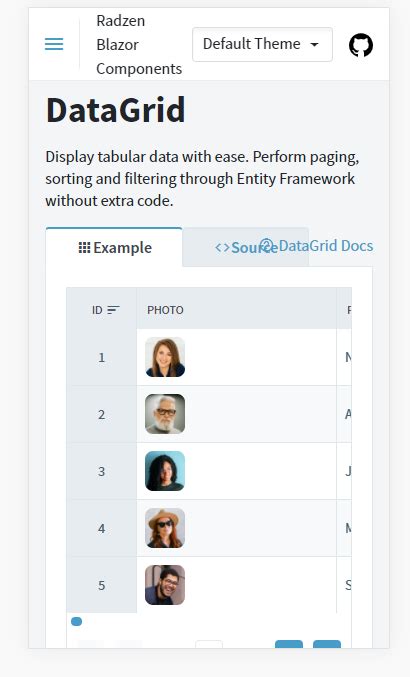Click photo of laughing man in row 5
This screenshot has height=677, width=410.
pos(165,585)
